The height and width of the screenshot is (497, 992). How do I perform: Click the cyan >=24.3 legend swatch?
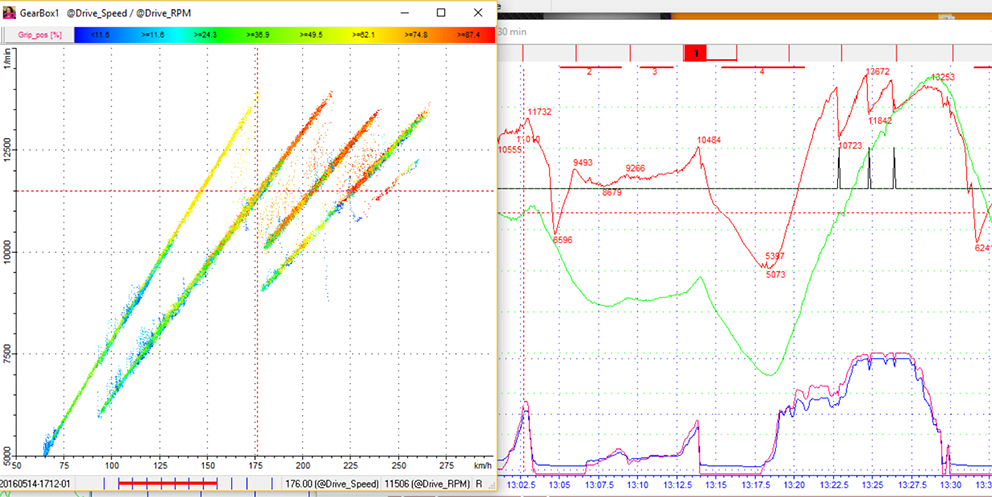(204, 34)
